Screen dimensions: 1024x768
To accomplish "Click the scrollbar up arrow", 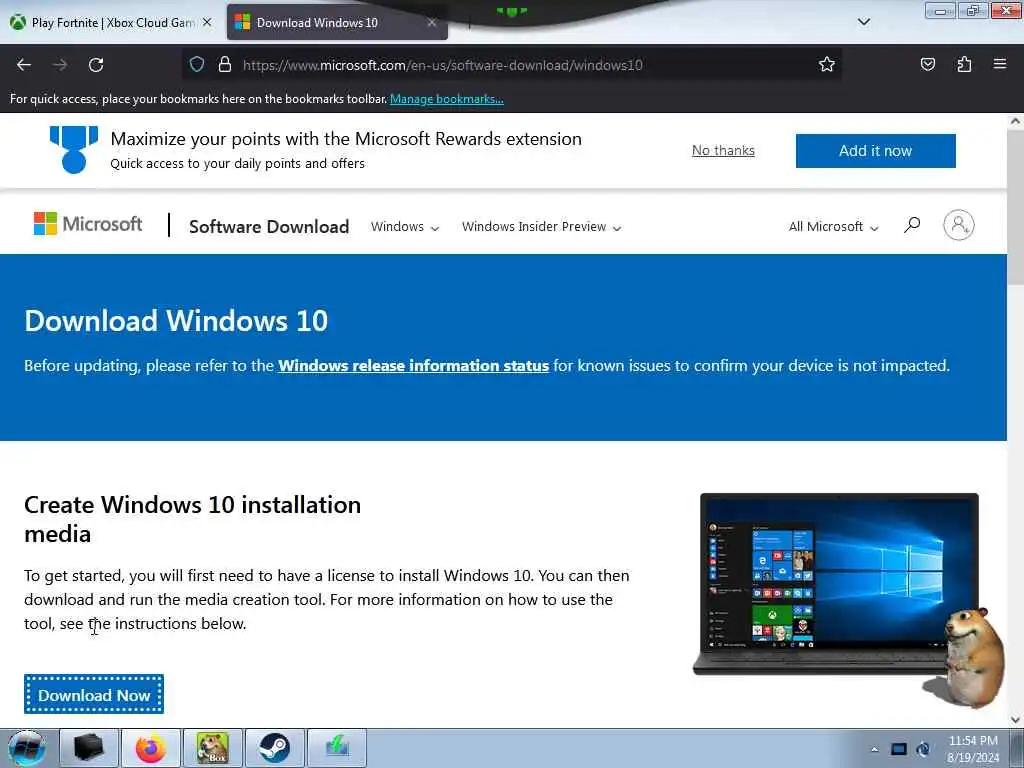I will click(x=1016, y=121).
